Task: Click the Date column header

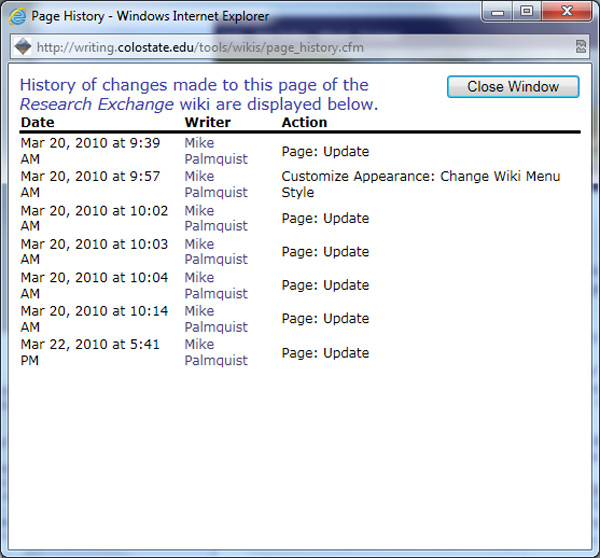Action: pos(38,122)
